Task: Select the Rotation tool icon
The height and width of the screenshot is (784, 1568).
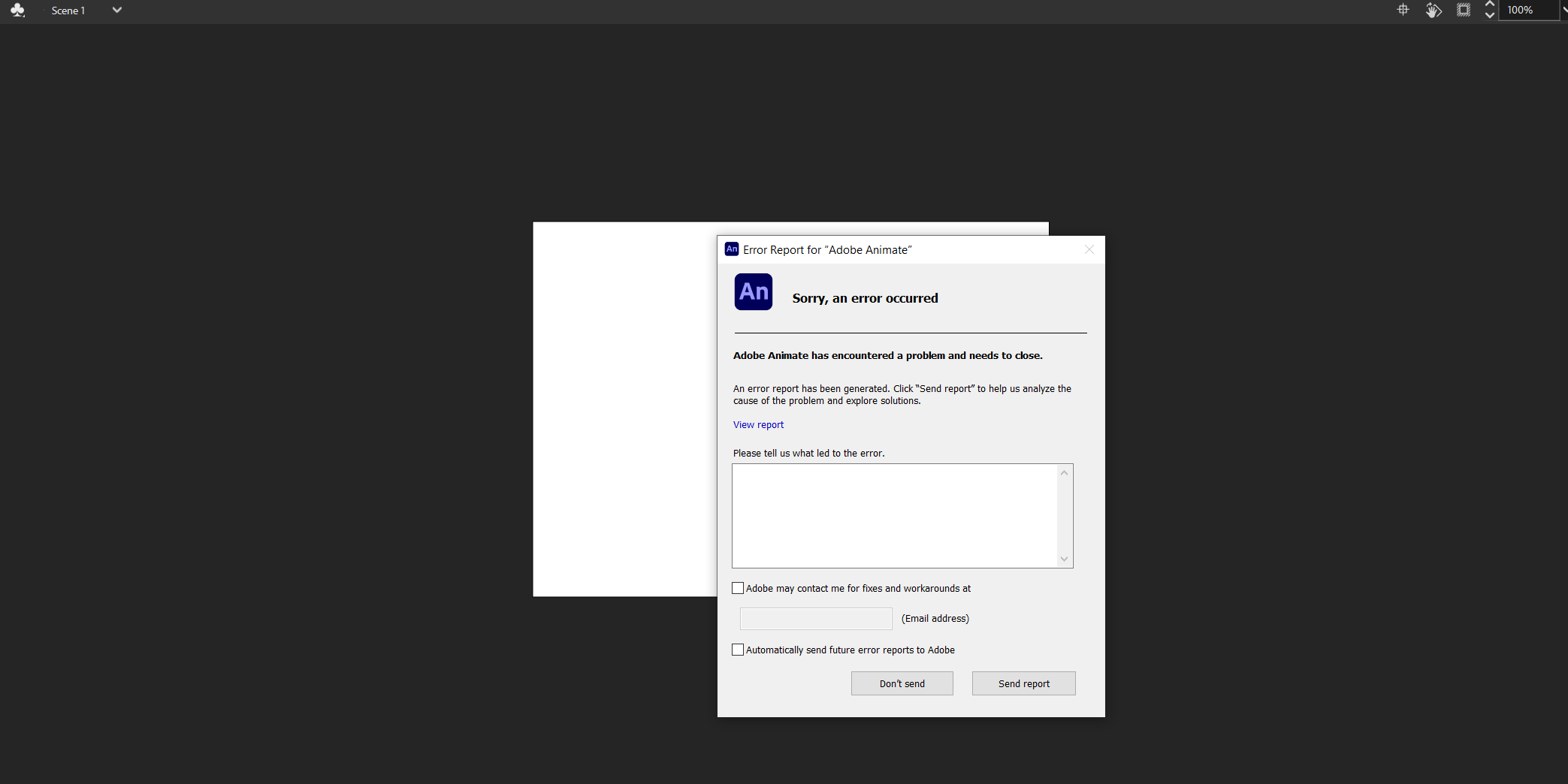Action: 1434,10
